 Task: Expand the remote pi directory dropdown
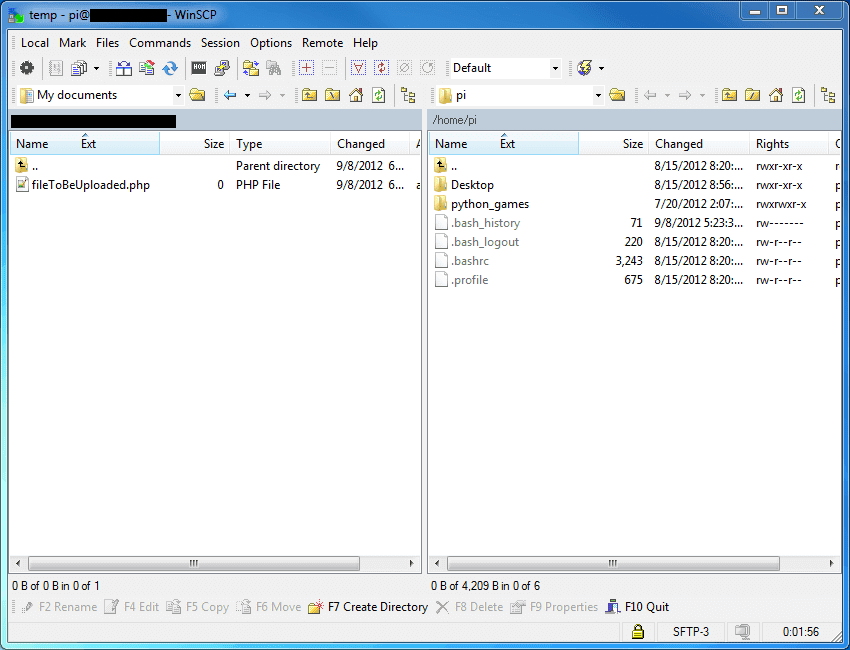598,95
